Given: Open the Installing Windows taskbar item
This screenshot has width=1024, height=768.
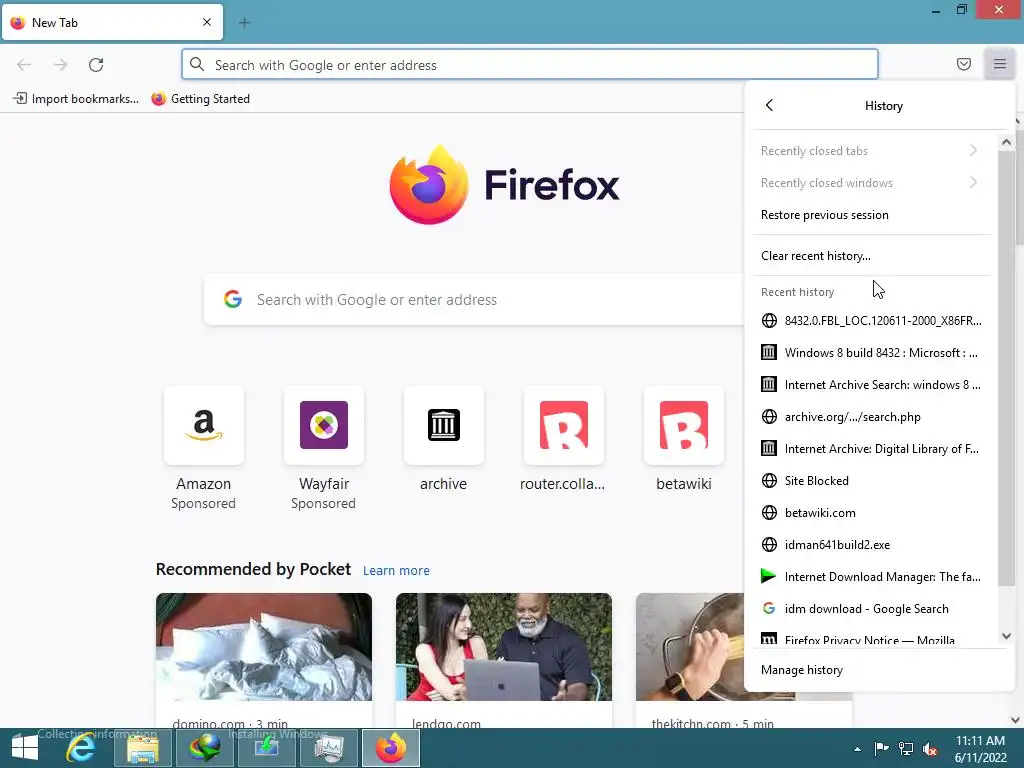Looking at the screenshot, I should (x=266, y=748).
